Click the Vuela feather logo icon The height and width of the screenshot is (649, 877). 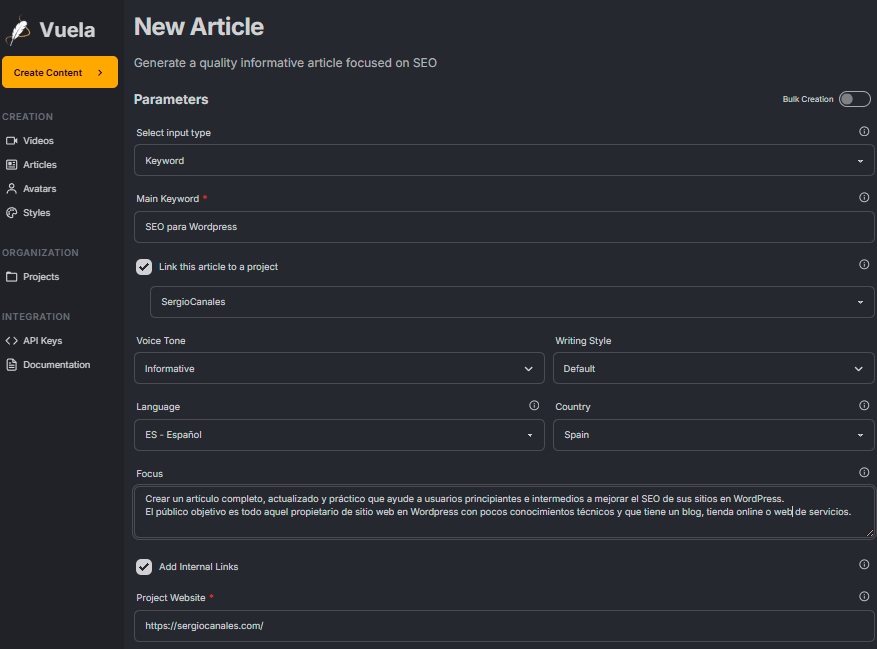(18, 30)
